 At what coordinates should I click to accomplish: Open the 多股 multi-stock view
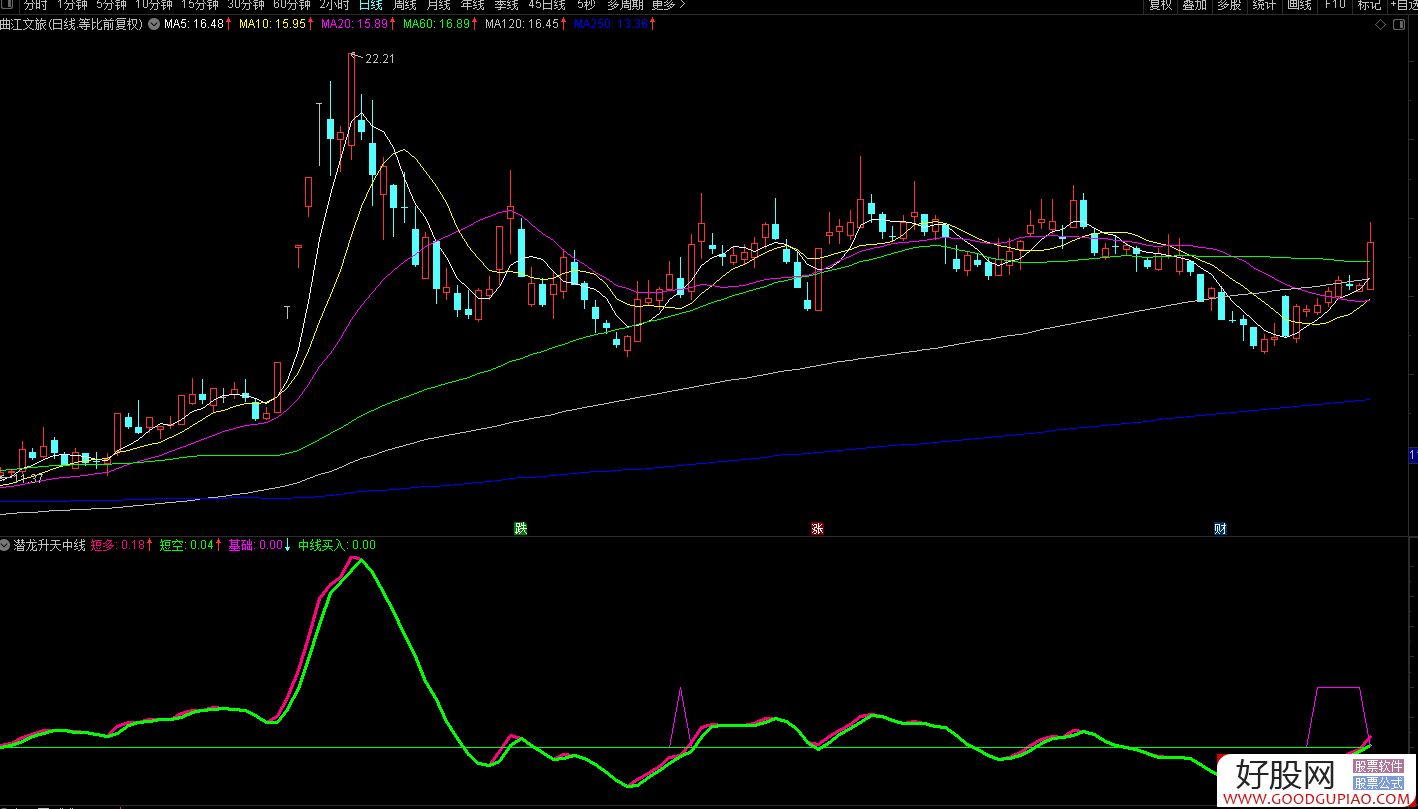[1229, 5]
